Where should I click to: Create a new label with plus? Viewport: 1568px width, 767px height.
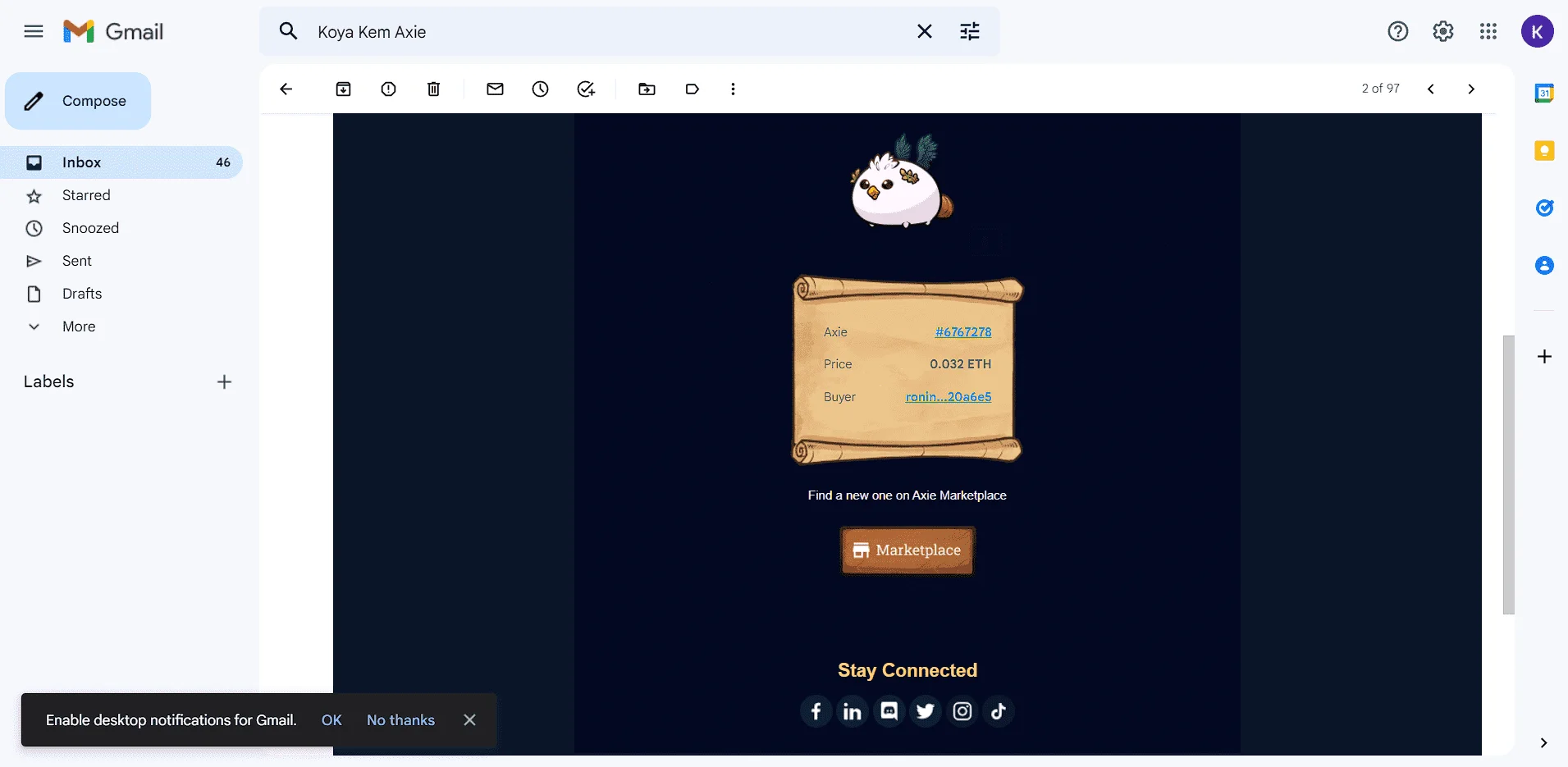(224, 382)
